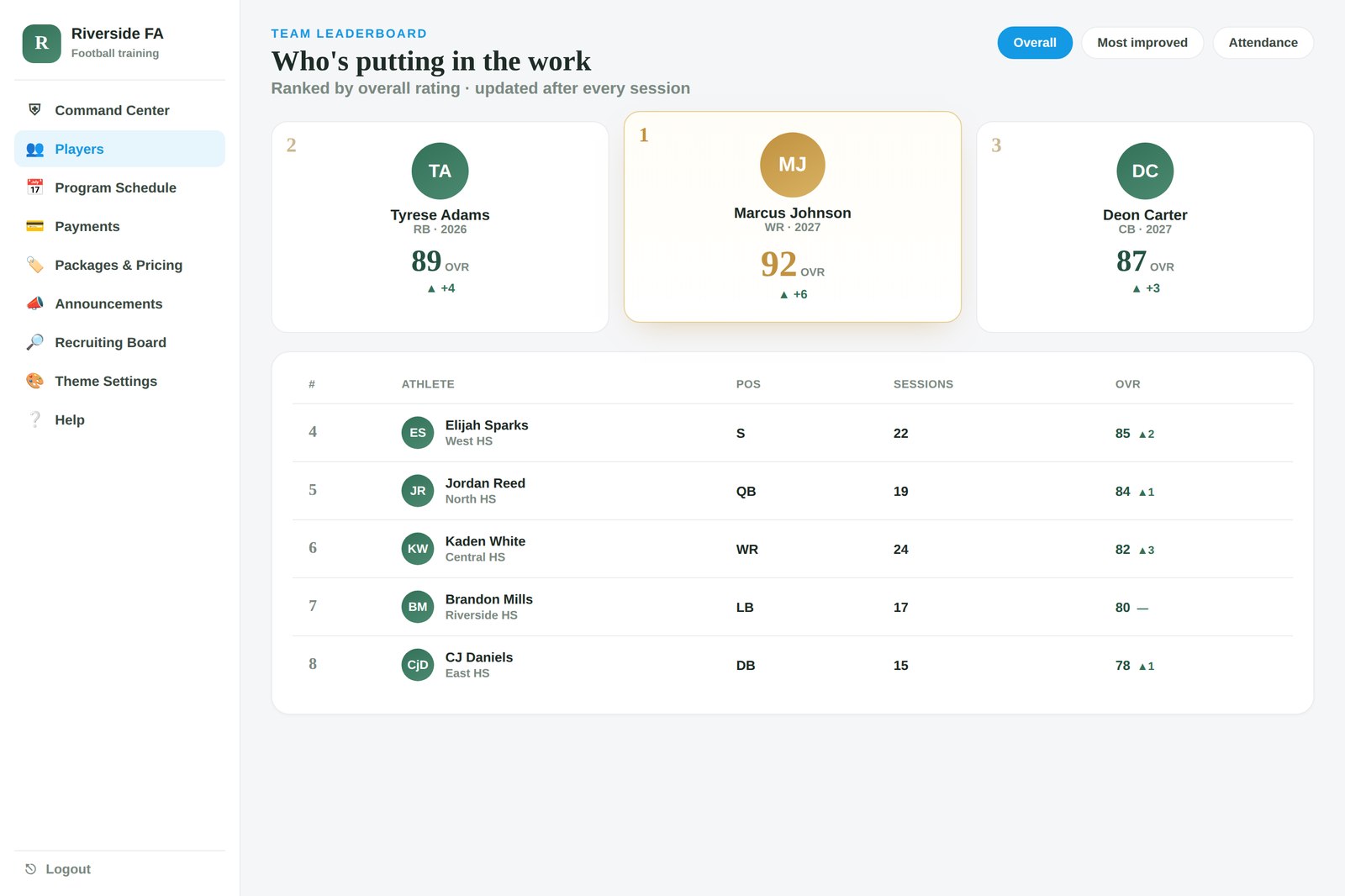Screen dimensions: 1345x896
Task: Click the ATHLETE column header
Action: pos(428,384)
